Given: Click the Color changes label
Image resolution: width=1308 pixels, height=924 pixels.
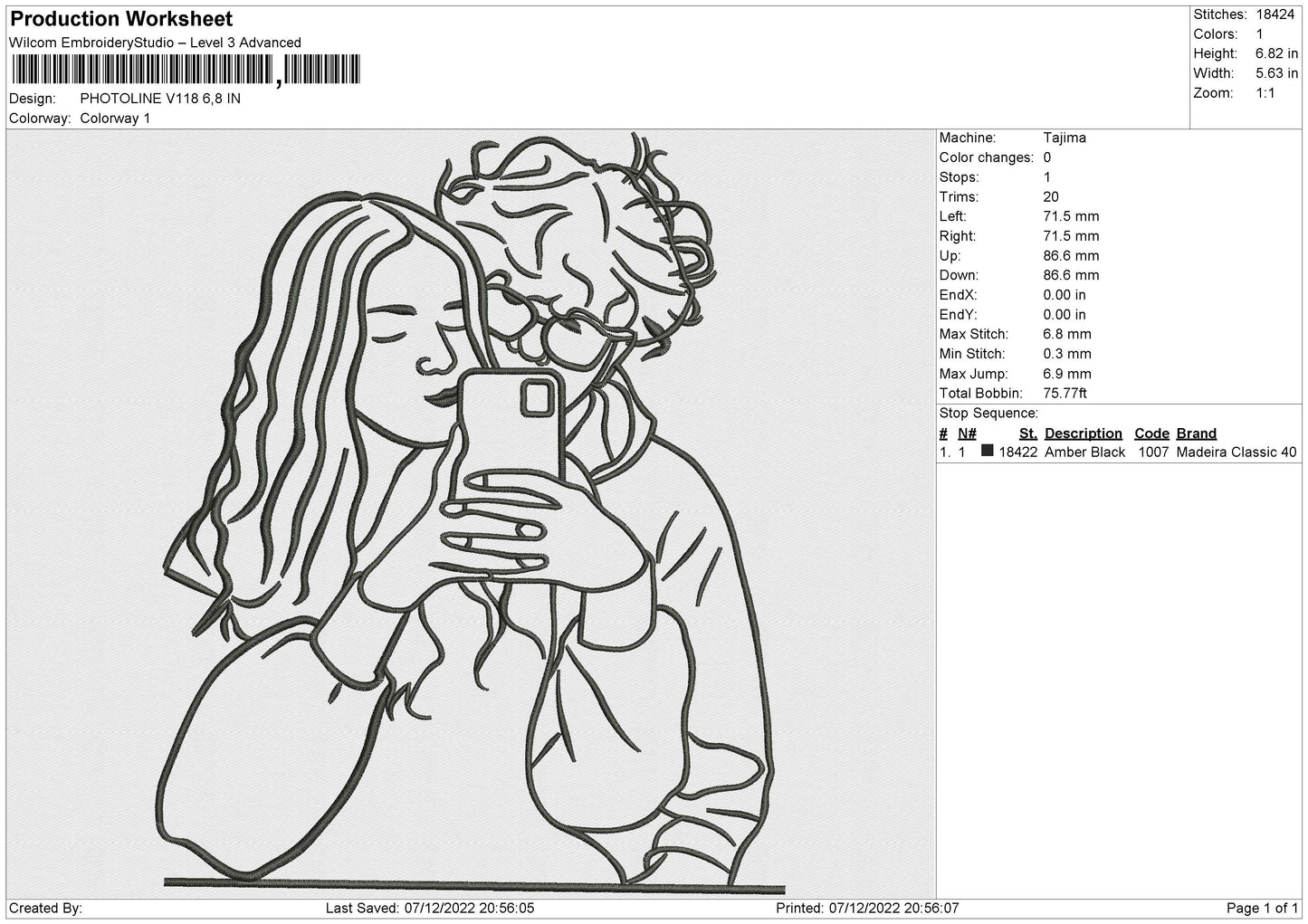Looking at the screenshot, I should click(x=987, y=157).
